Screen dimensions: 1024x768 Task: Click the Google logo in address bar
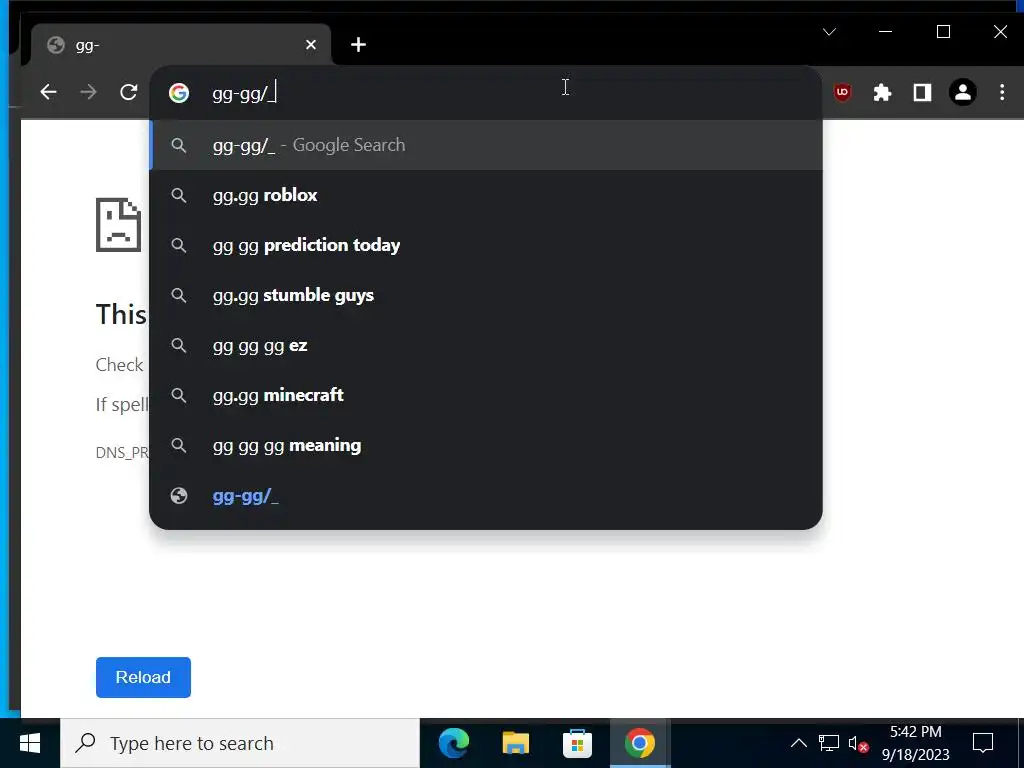(x=179, y=93)
